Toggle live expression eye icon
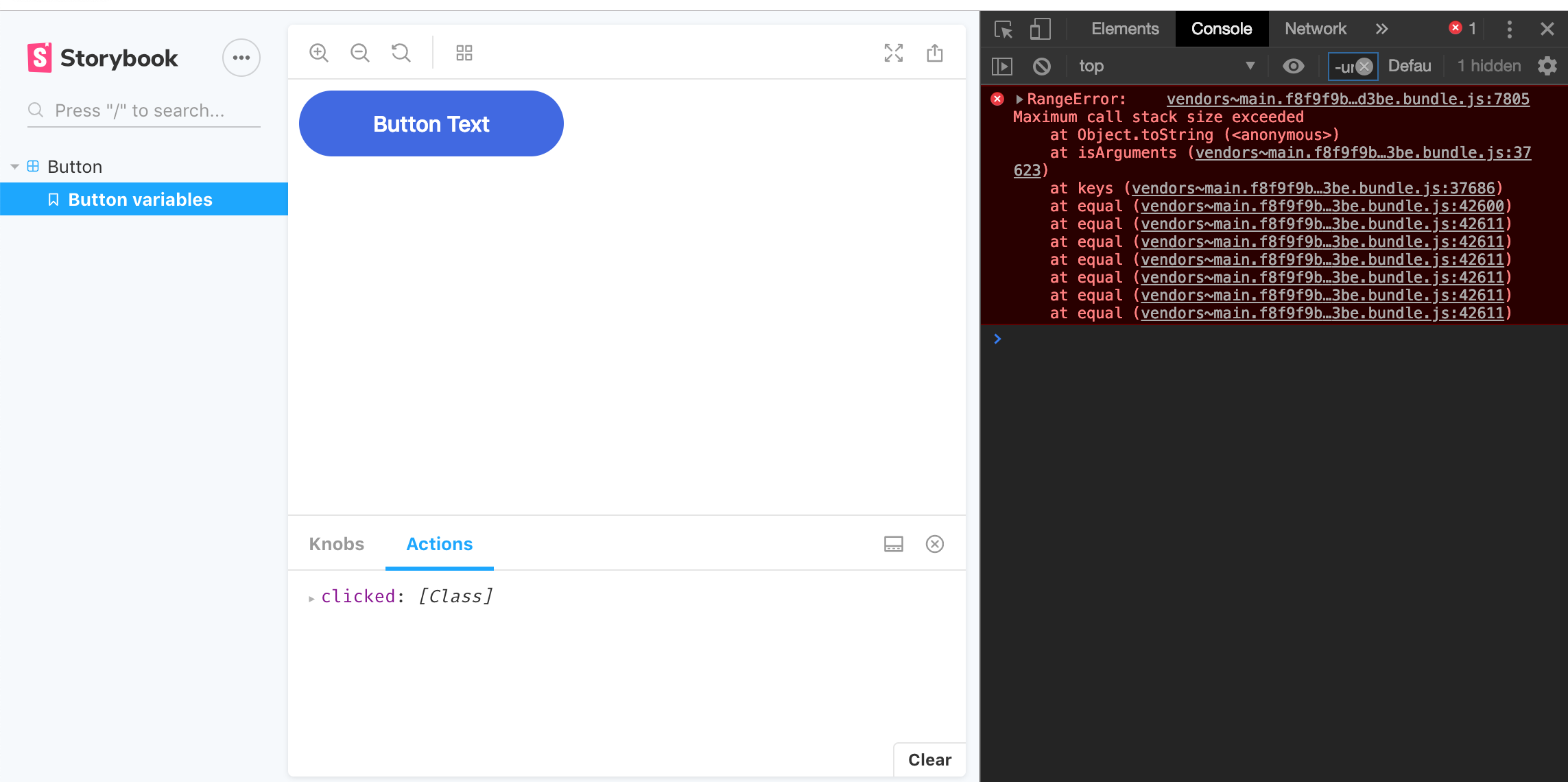The width and height of the screenshot is (1568, 782). coord(1293,66)
